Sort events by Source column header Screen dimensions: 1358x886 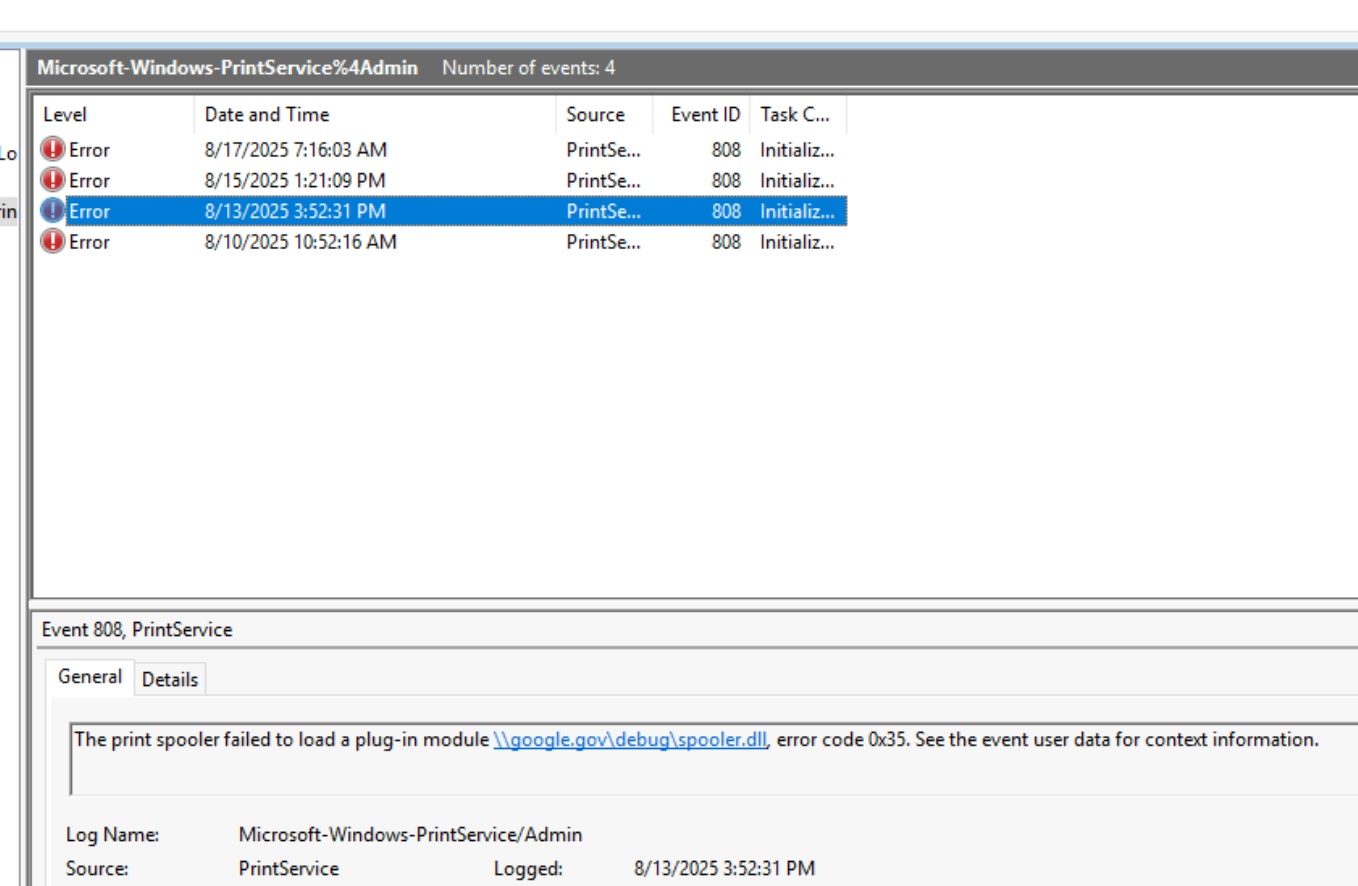click(x=604, y=115)
